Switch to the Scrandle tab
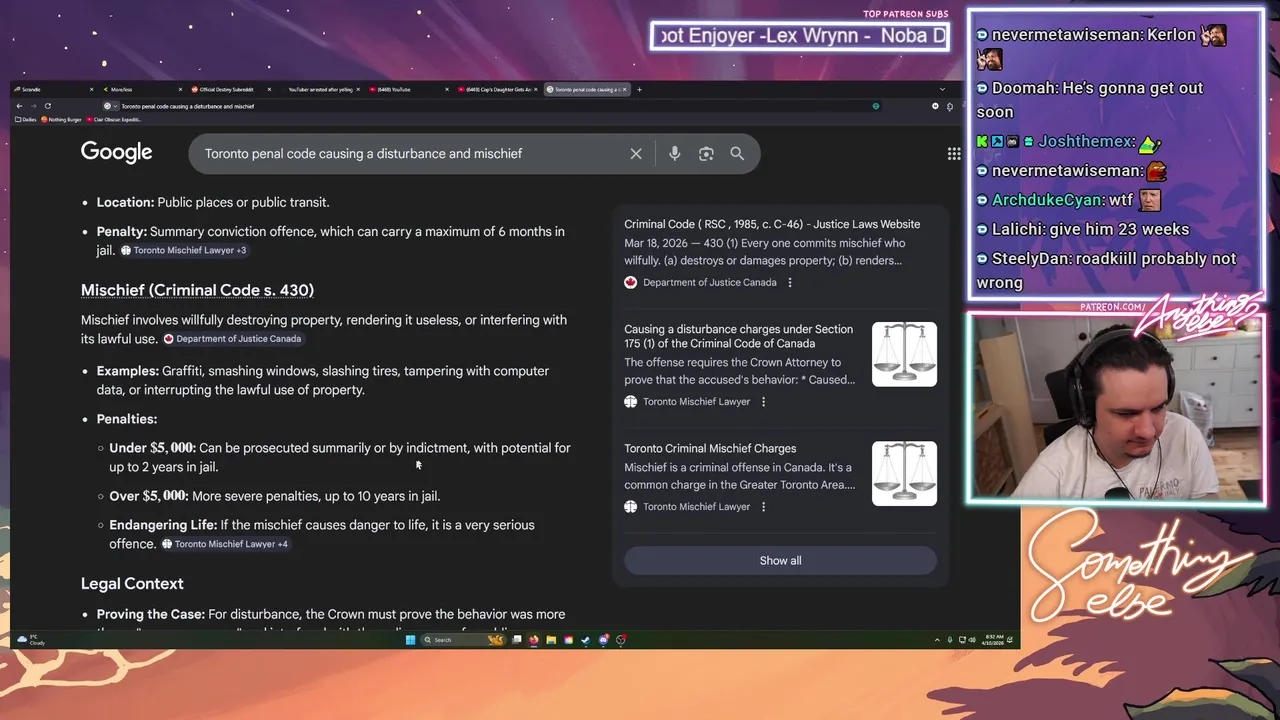This screenshot has width=1280, height=720. 53,89
